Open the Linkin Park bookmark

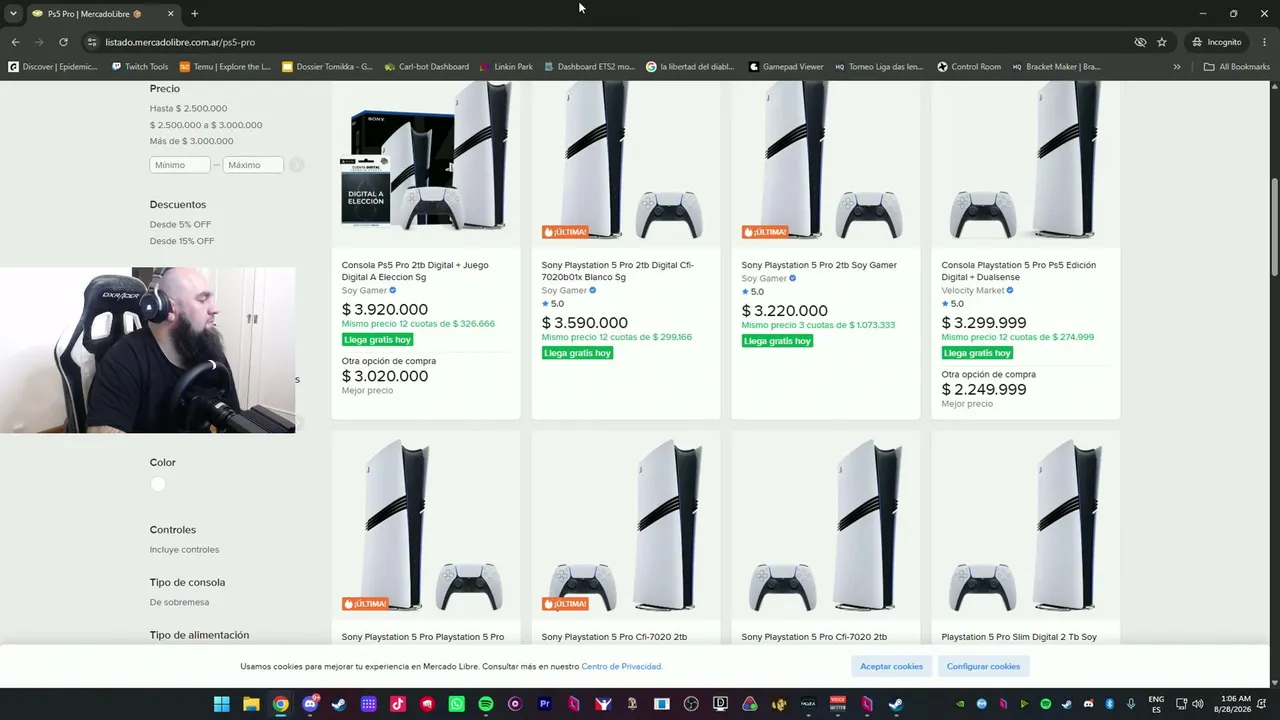pos(506,67)
